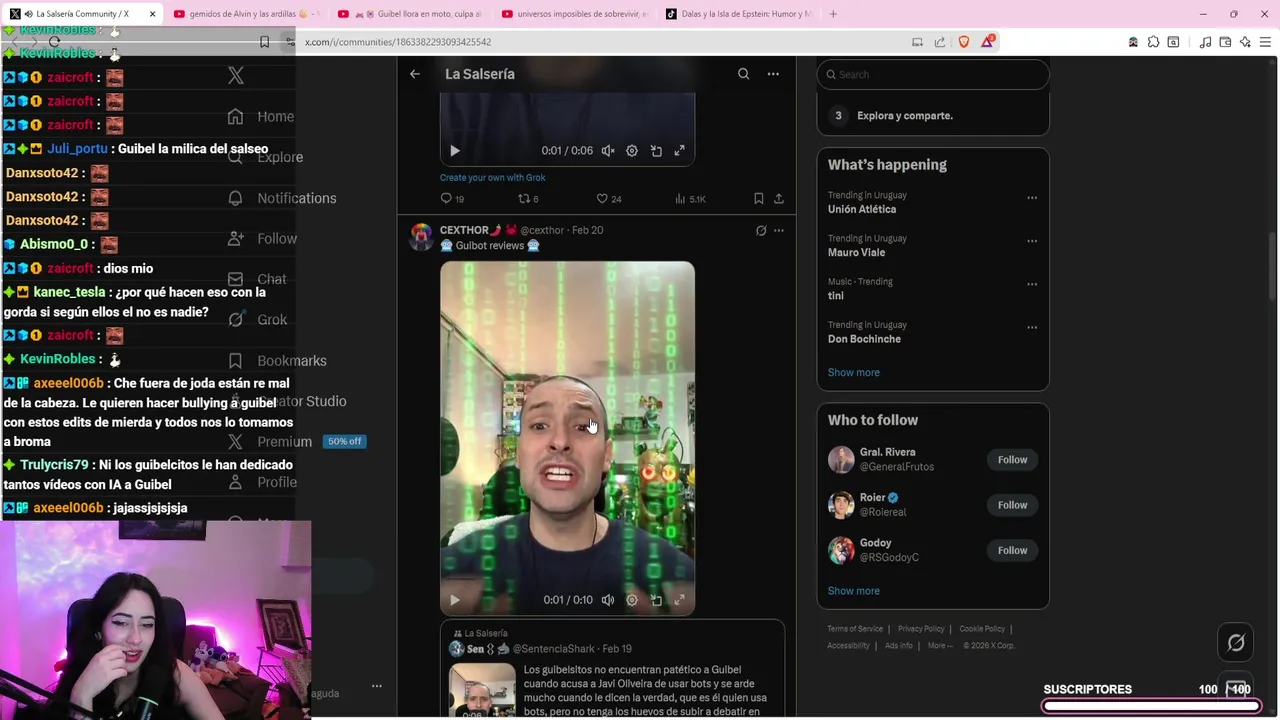Image resolution: width=1280 pixels, height=720 pixels.
Task: Open Notifications in X sidebar
Action: [282, 198]
